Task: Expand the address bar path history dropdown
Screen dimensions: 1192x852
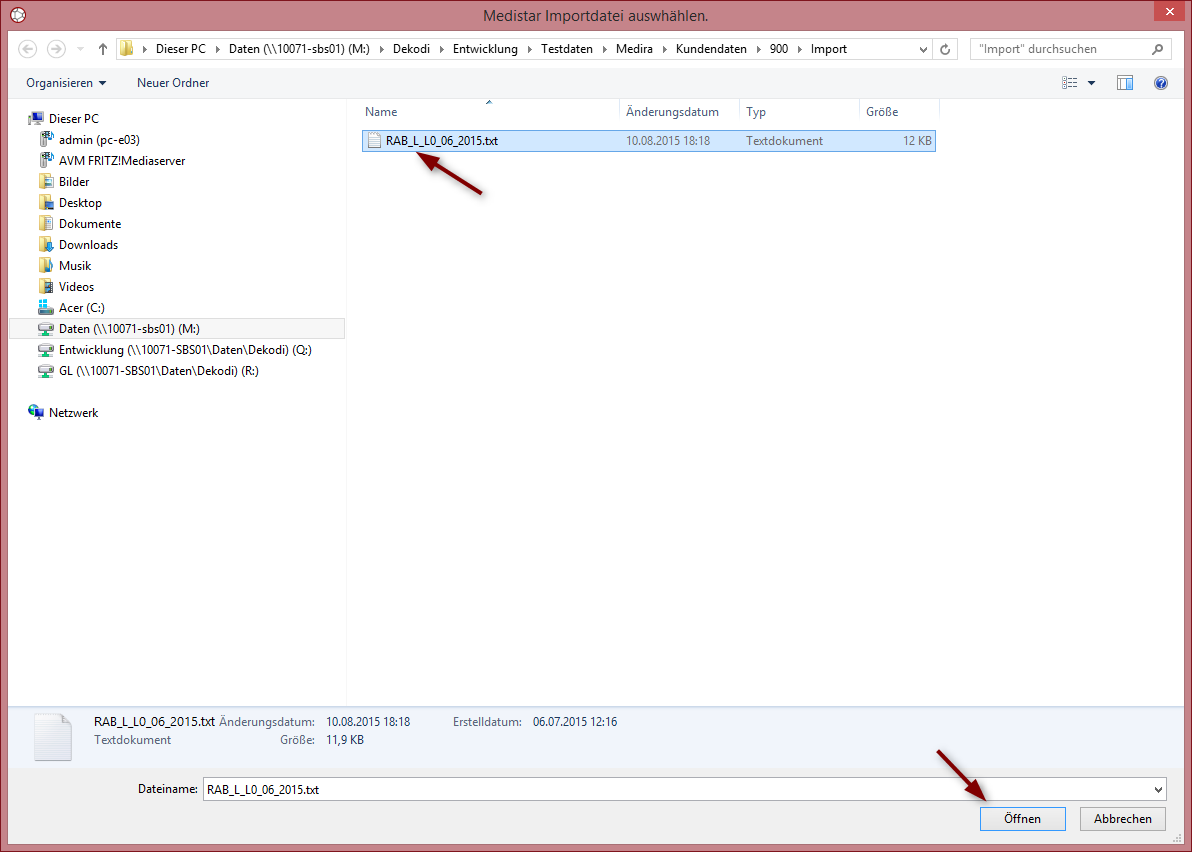Action: pos(923,49)
